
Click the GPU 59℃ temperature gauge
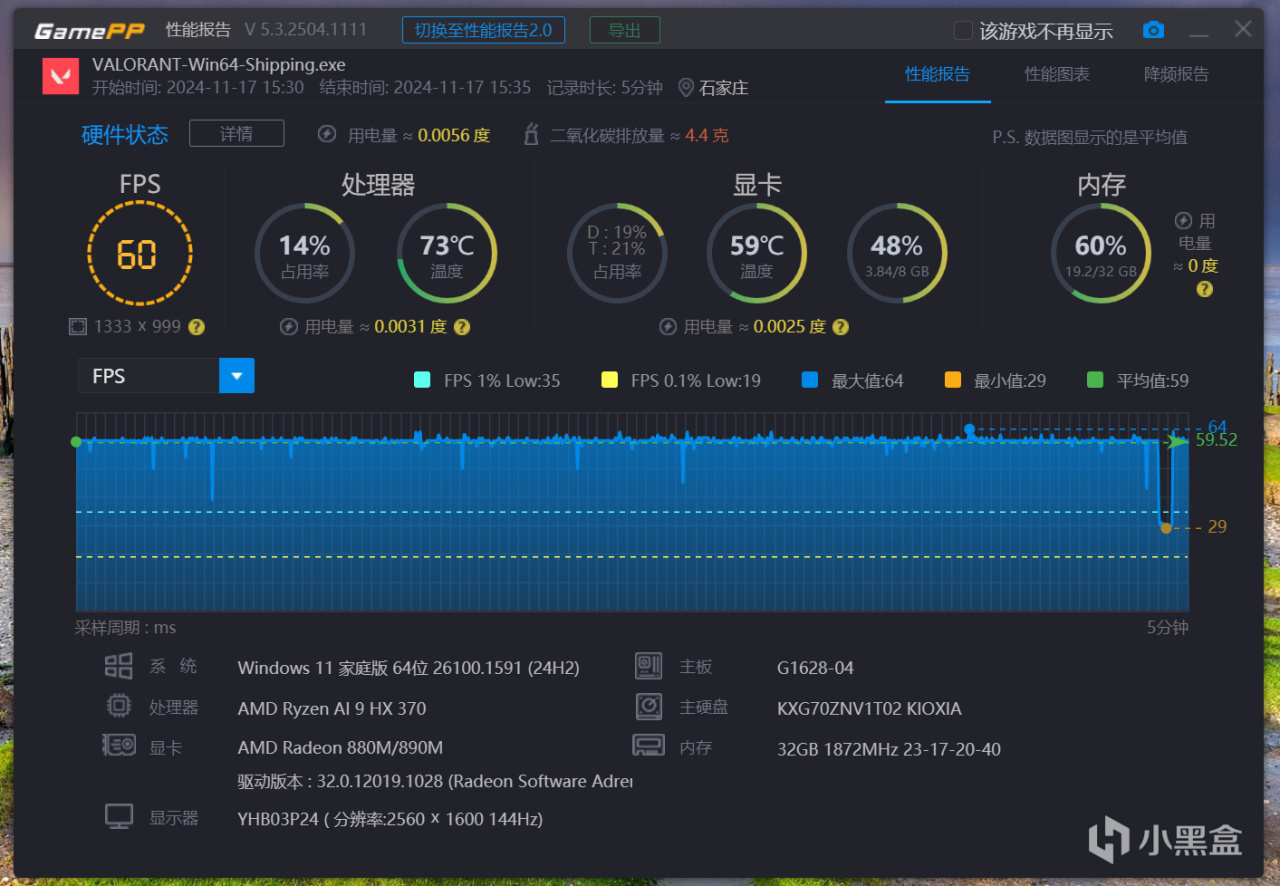coord(756,253)
